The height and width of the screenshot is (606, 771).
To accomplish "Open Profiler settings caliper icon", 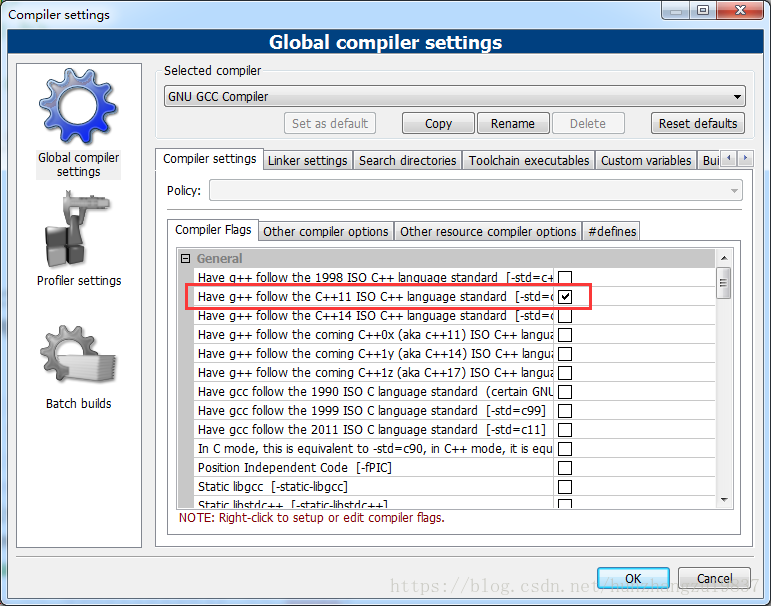I will (x=78, y=229).
